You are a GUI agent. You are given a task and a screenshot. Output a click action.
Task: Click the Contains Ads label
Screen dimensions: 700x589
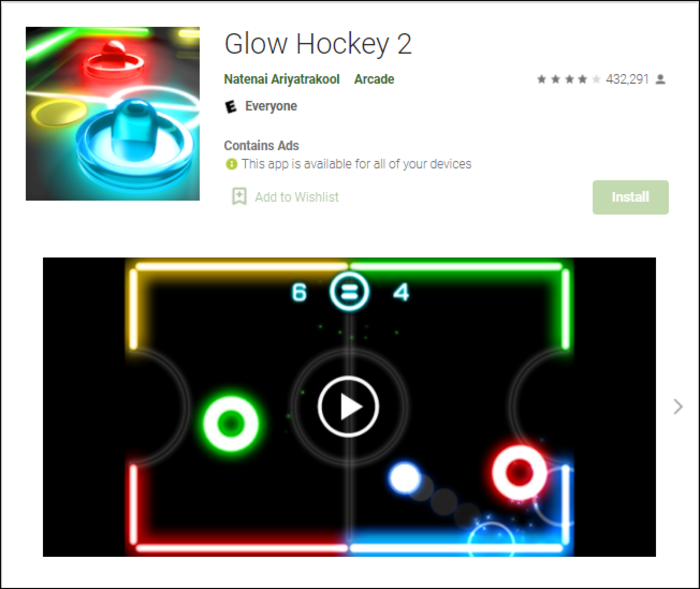pyautogui.click(x=261, y=146)
